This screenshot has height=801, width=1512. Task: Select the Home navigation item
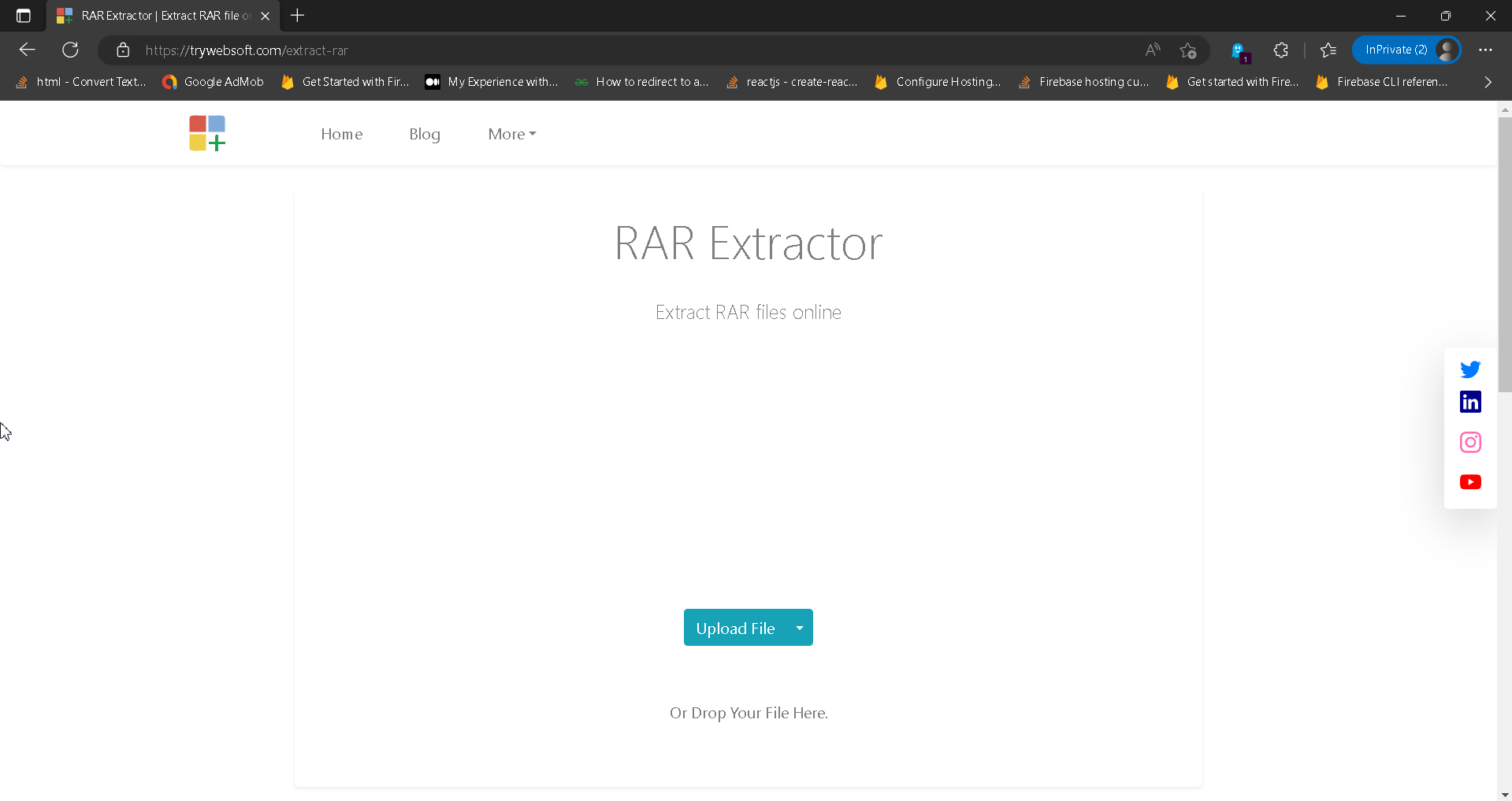point(341,134)
